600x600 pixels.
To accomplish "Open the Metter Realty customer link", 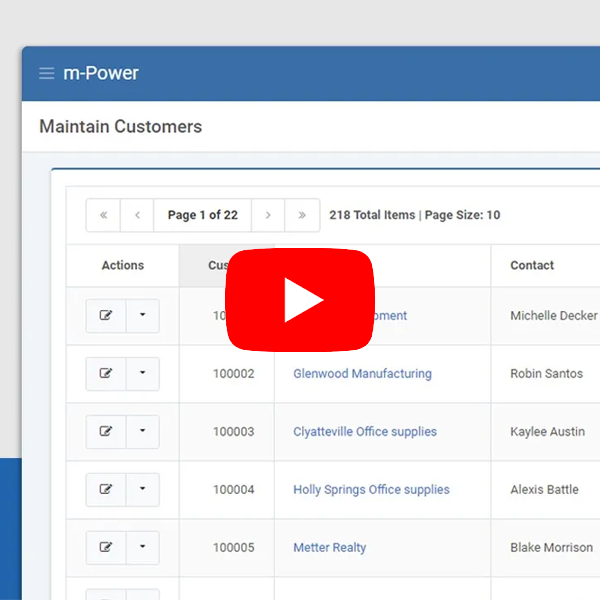I will pos(329,548).
